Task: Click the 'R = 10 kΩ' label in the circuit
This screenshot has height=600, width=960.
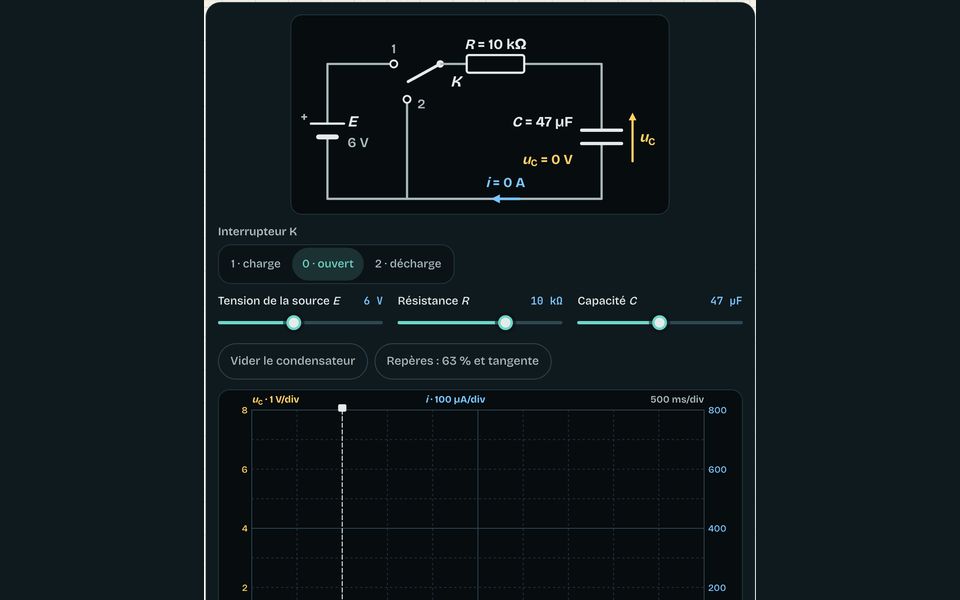Action: point(496,44)
